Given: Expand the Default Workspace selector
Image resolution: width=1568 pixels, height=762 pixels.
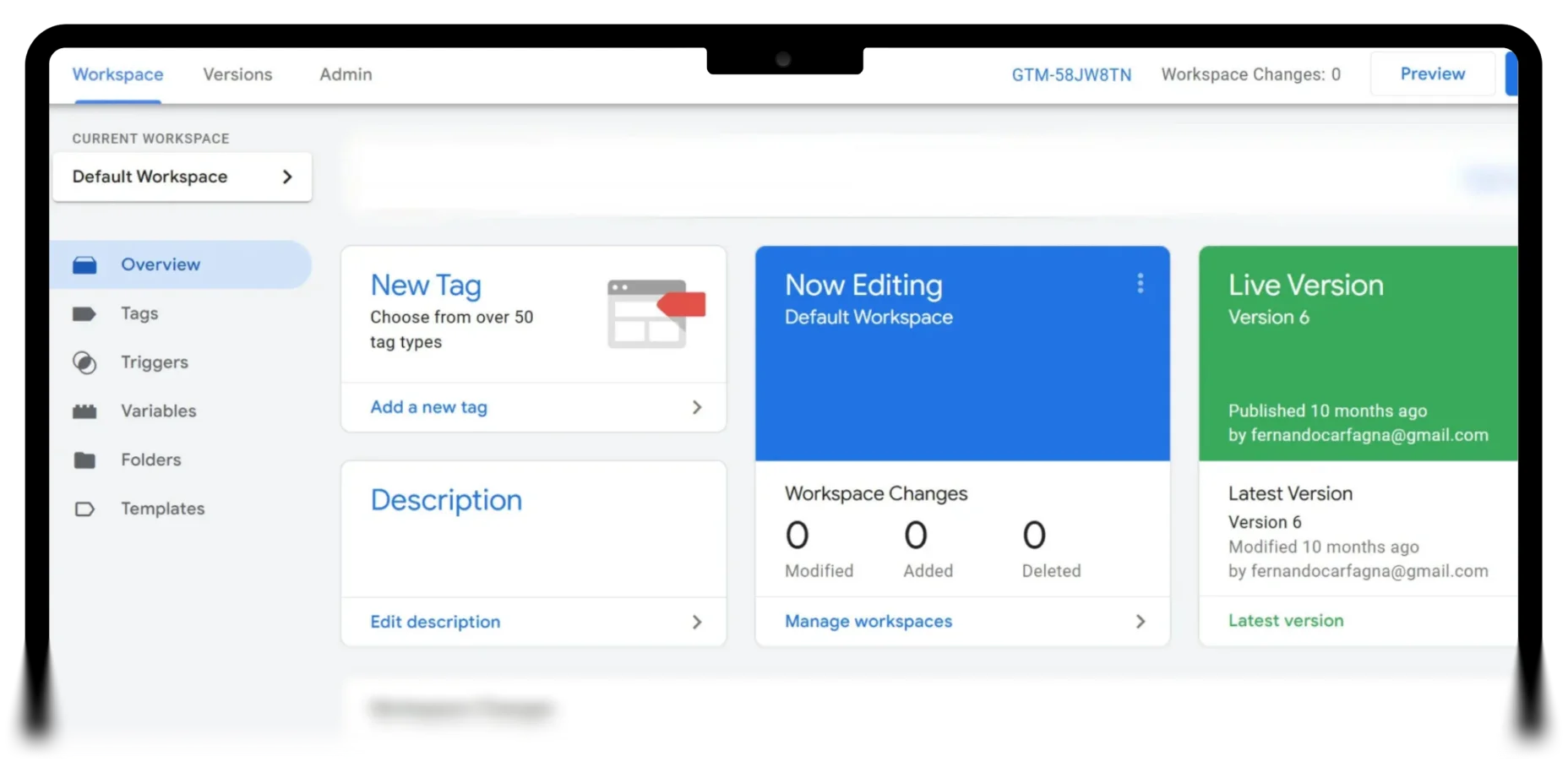Looking at the screenshot, I should (x=182, y=177).
